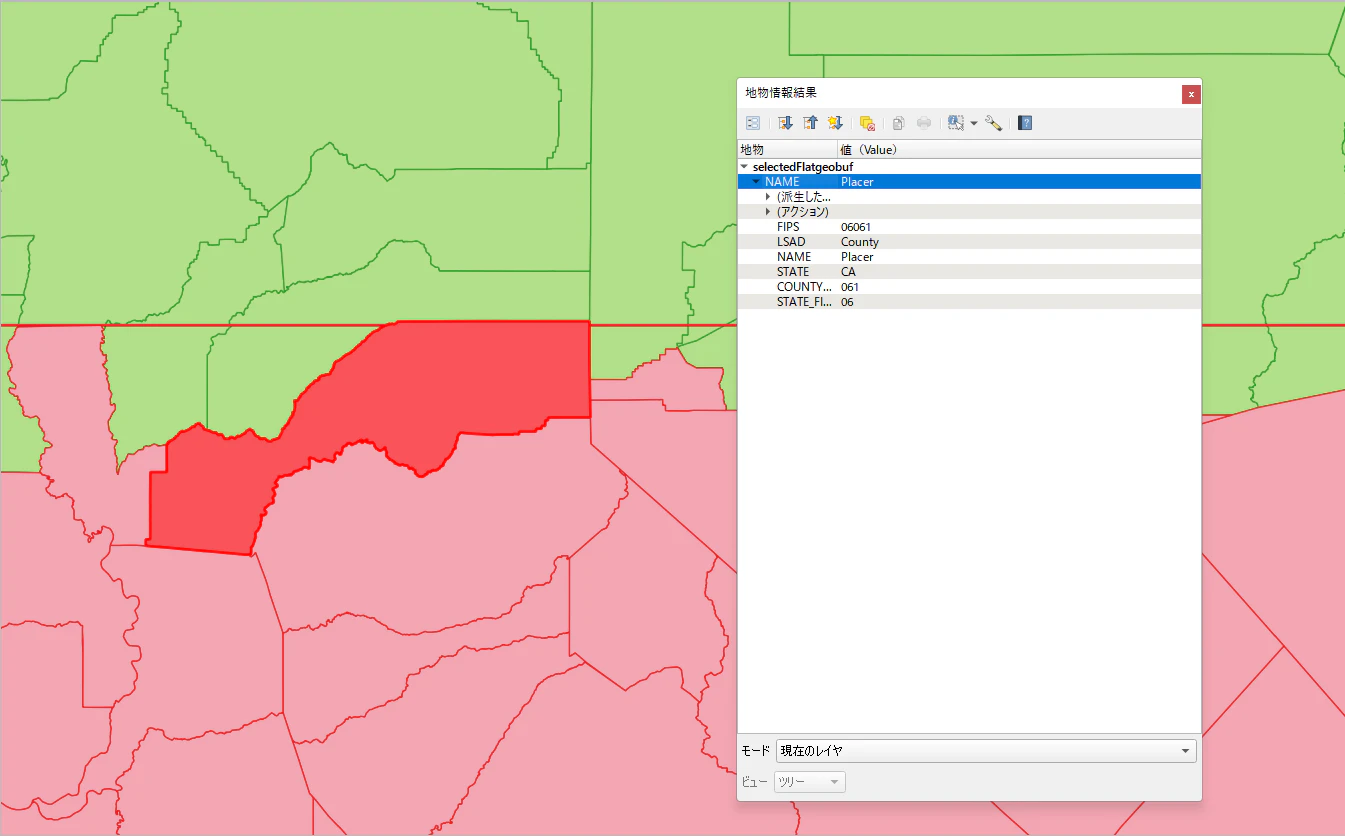Click the Print Response printer icon
The image size is (1345, 836).
(924, 123)
